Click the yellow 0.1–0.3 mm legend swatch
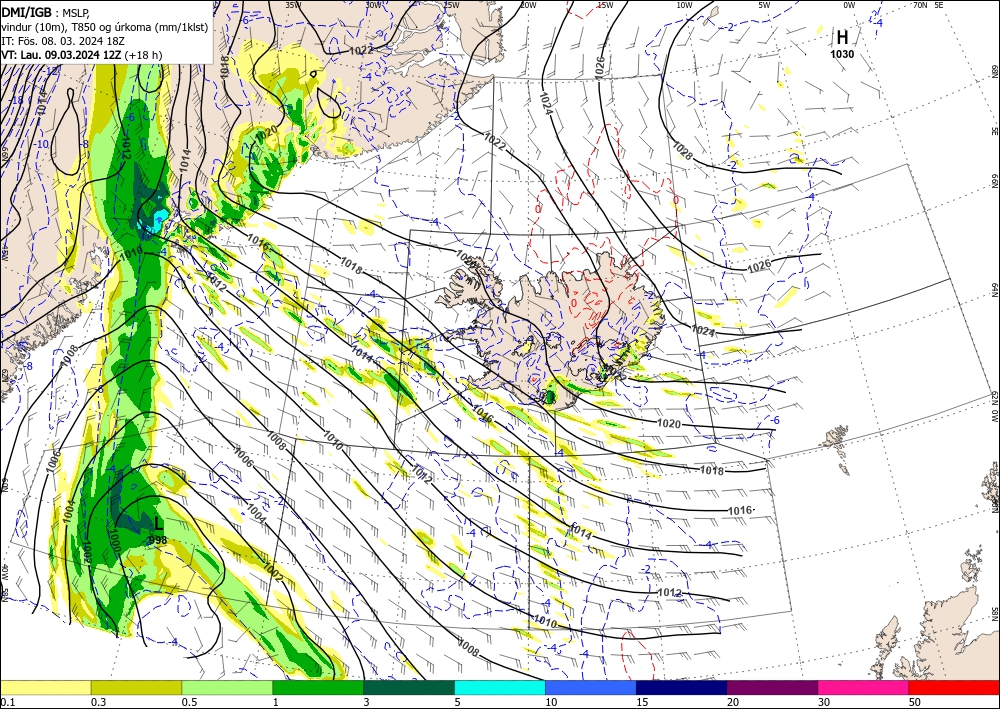The height and width of the screenshot is (709, 1000). coord(45,687)
